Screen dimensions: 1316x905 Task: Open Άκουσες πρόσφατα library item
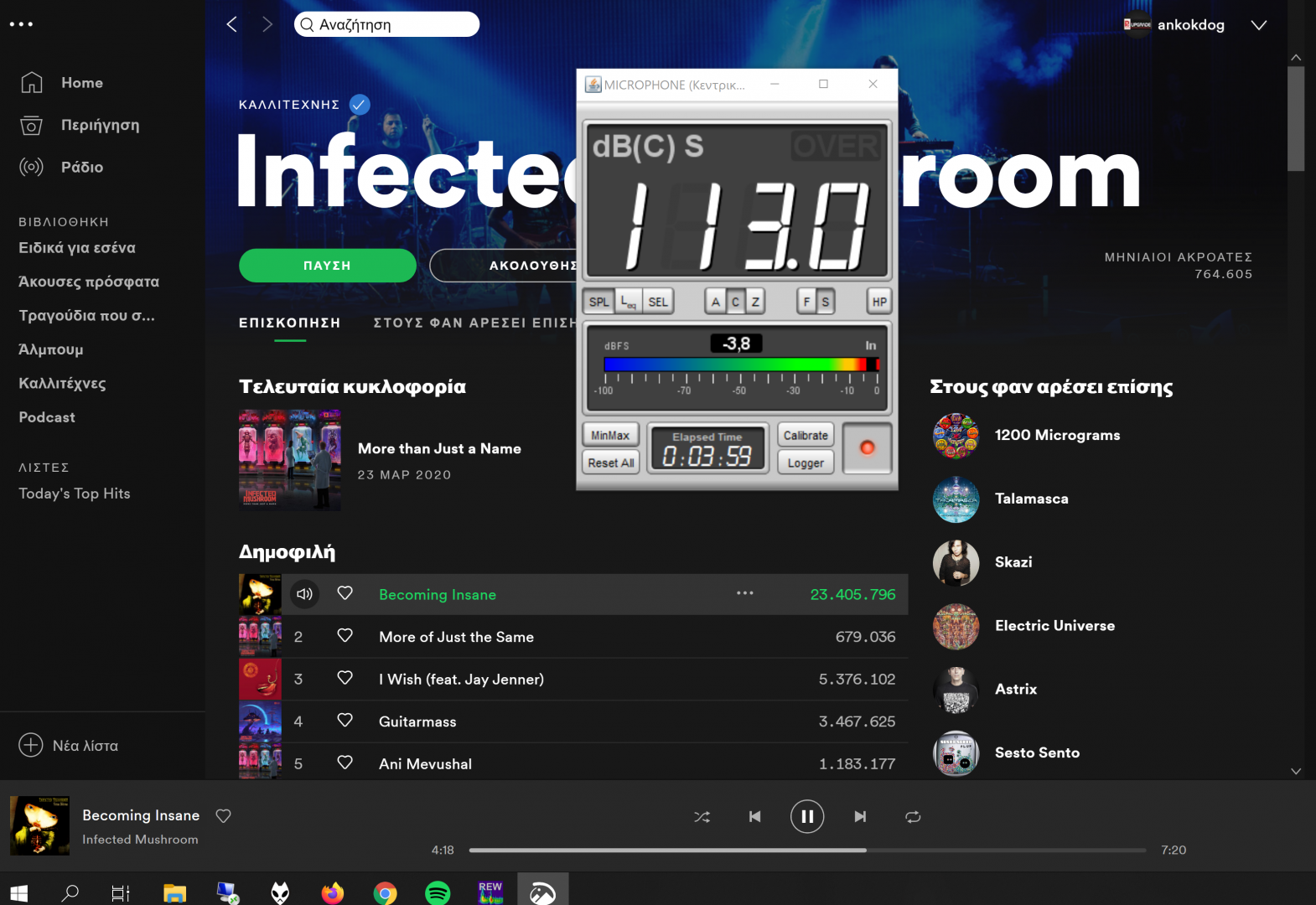pos(89,282)
